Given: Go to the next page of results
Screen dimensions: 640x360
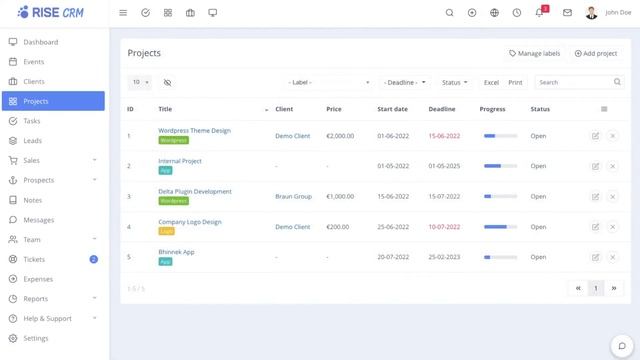Looking at the screenshot, I should click(x=613, y=288).
